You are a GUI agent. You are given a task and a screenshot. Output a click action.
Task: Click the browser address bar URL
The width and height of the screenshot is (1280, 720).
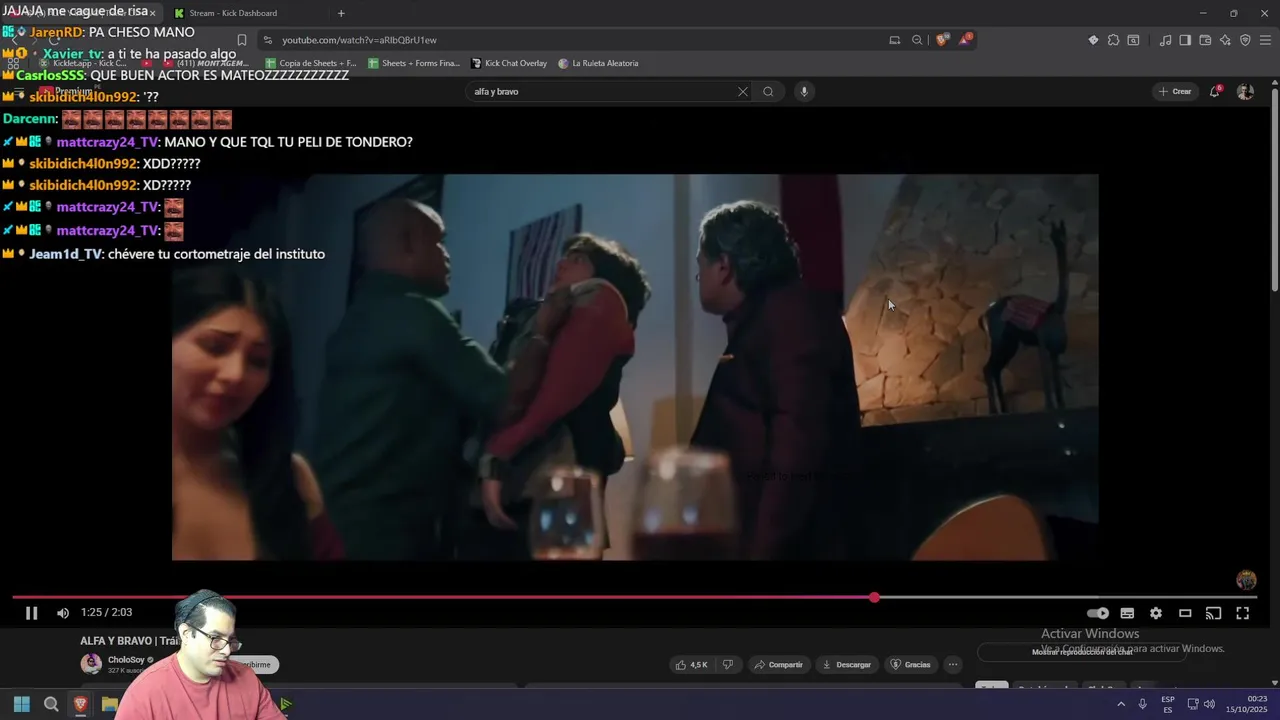pyautogui.click(x=359, y=40)
